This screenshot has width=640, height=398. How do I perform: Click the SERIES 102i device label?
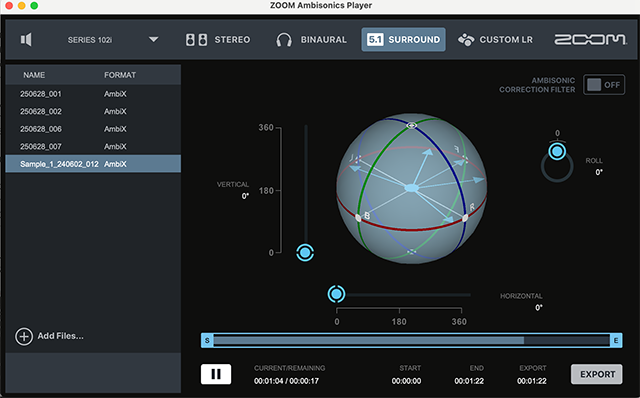(x=90, y=40)
